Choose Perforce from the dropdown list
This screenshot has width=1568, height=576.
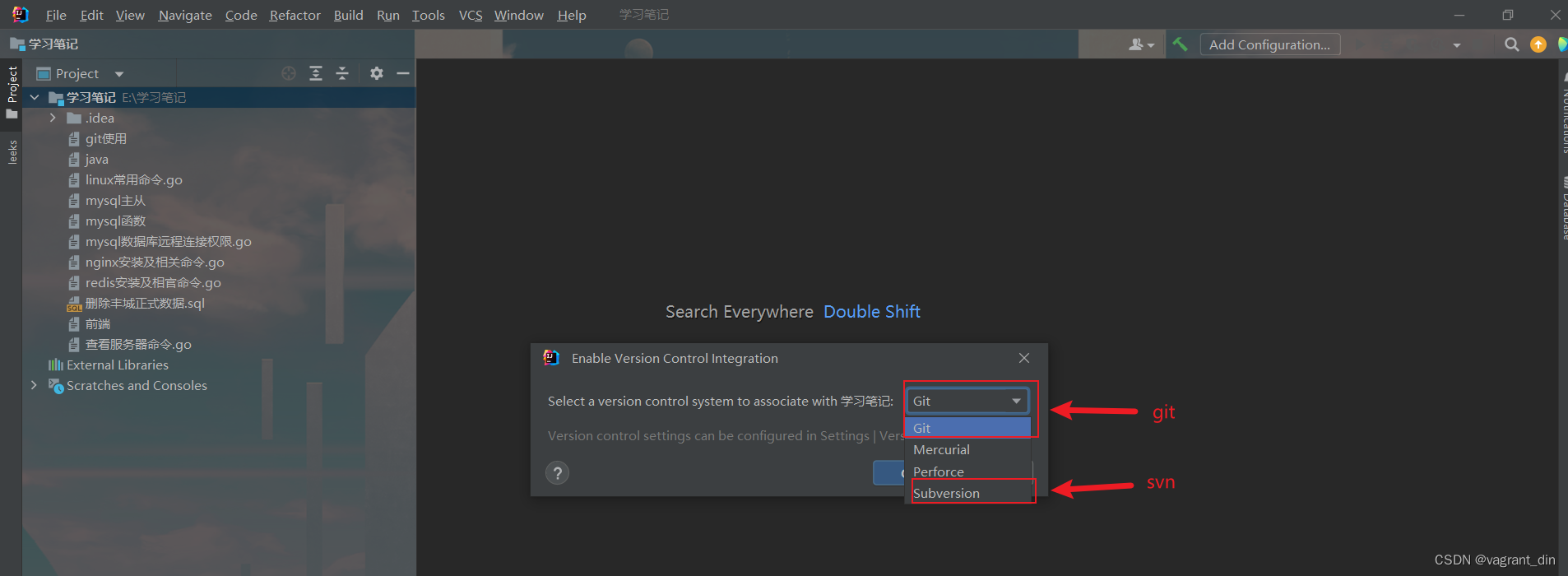(968, 471)
